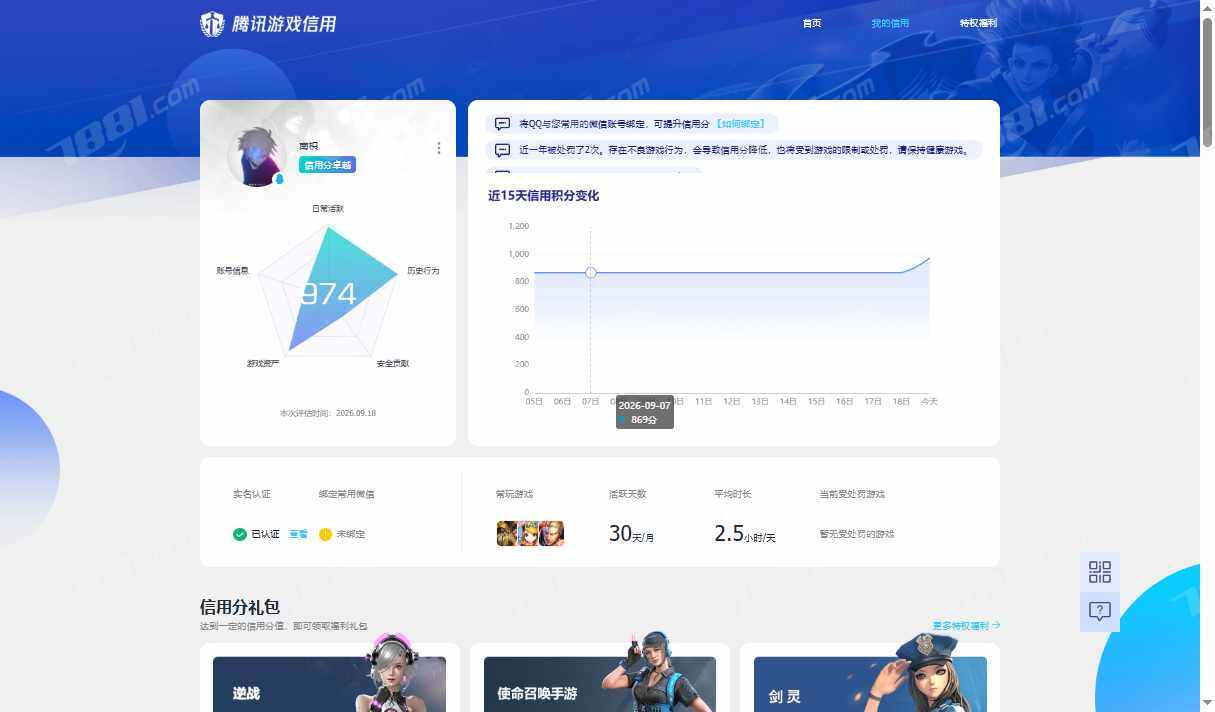
Task: Open the help question floating button
Action: [x=1100, y=612]
